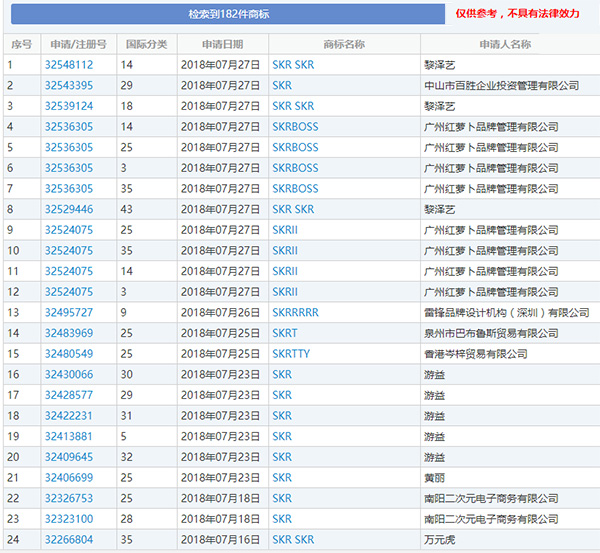Click the SKRTTY trademark name
This screenshot has width=600, height=553.
291,354
